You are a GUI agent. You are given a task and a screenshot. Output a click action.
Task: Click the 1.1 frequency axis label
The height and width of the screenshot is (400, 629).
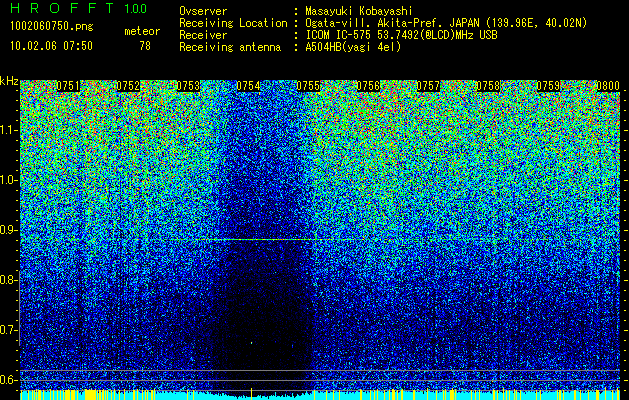pos(8,130)
